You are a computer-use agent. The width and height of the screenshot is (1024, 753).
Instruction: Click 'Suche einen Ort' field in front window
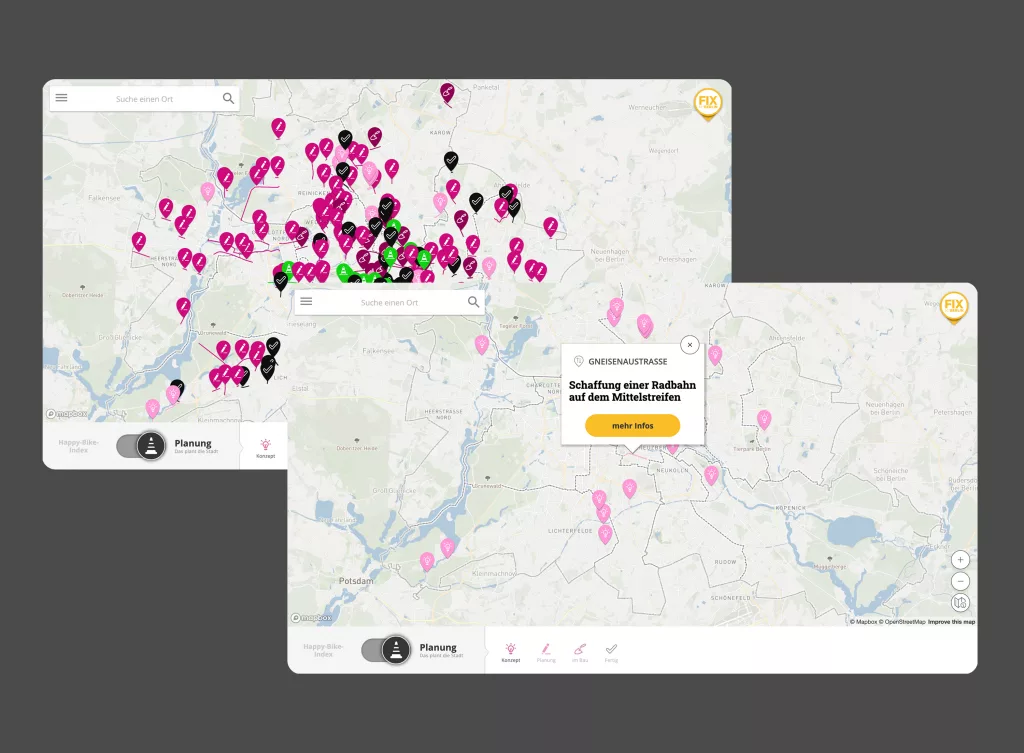point(390,302)
